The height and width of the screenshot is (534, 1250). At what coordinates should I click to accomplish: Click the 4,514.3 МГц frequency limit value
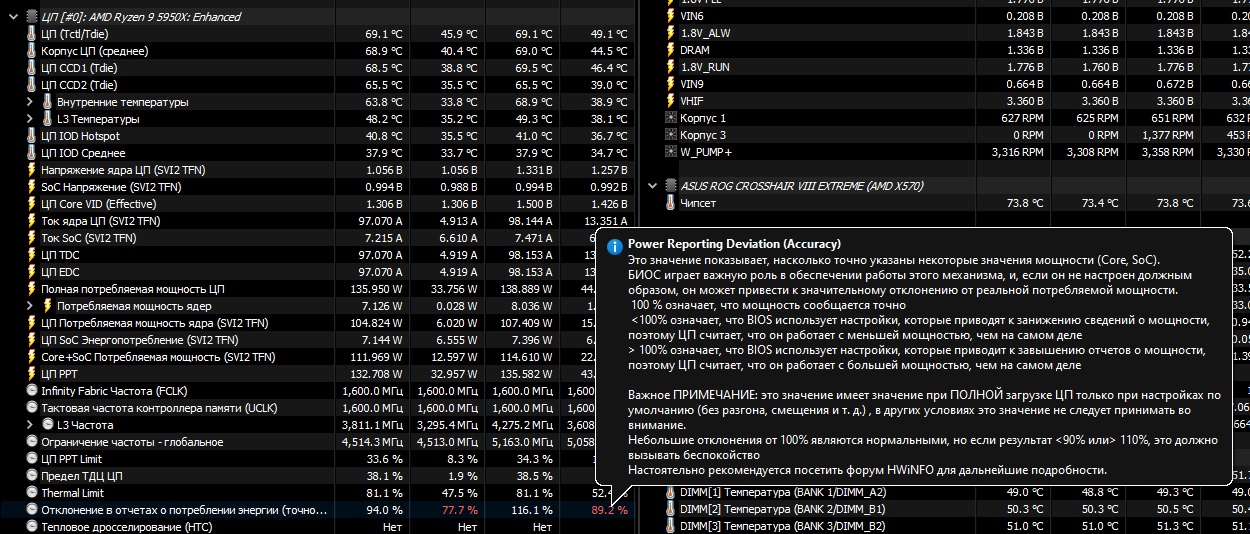pos(370,442)
